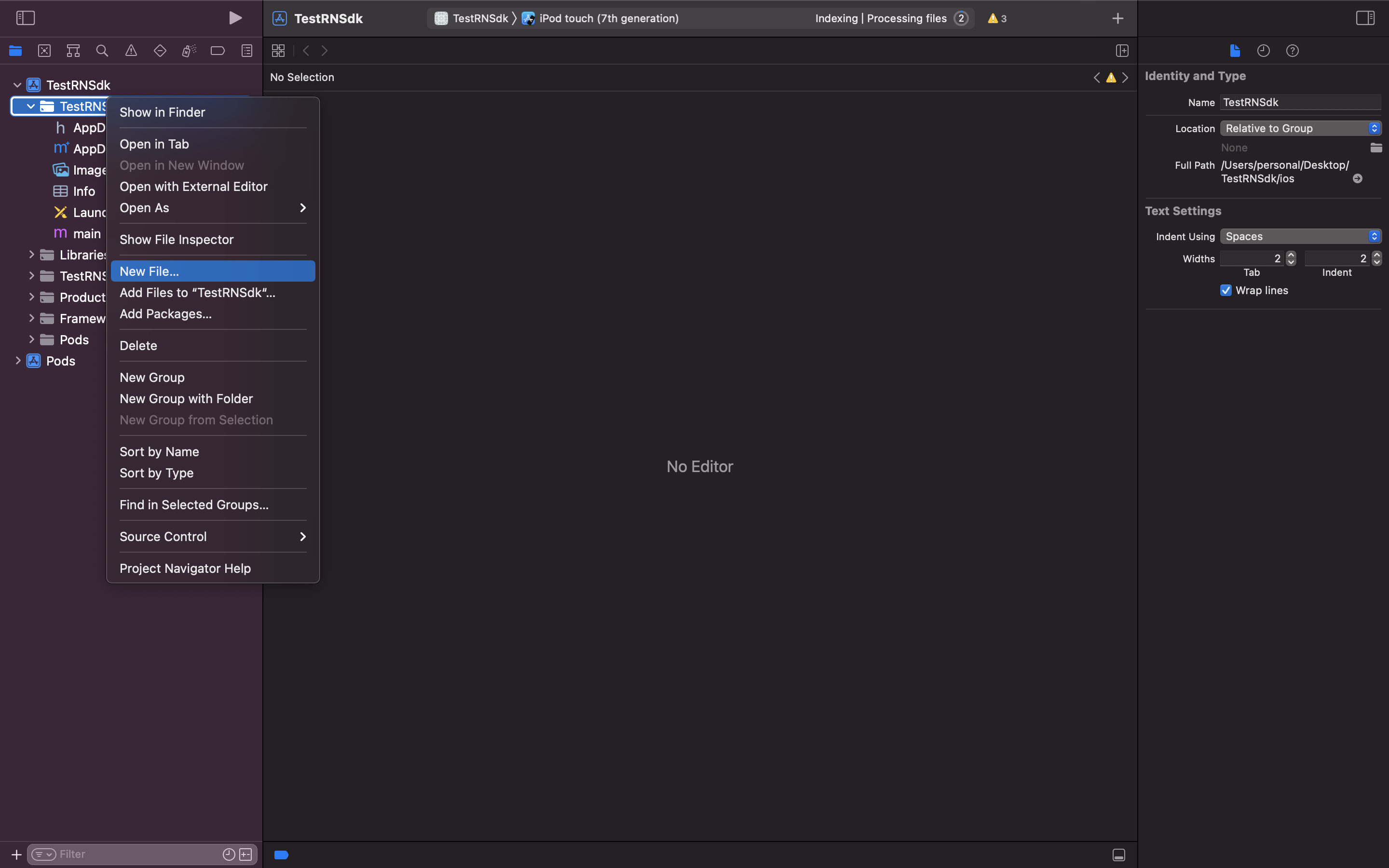The height and width of the screenshot is (868, 1389).
Task: Click the navigator Filter text field
Action: [x=138, y=854]
